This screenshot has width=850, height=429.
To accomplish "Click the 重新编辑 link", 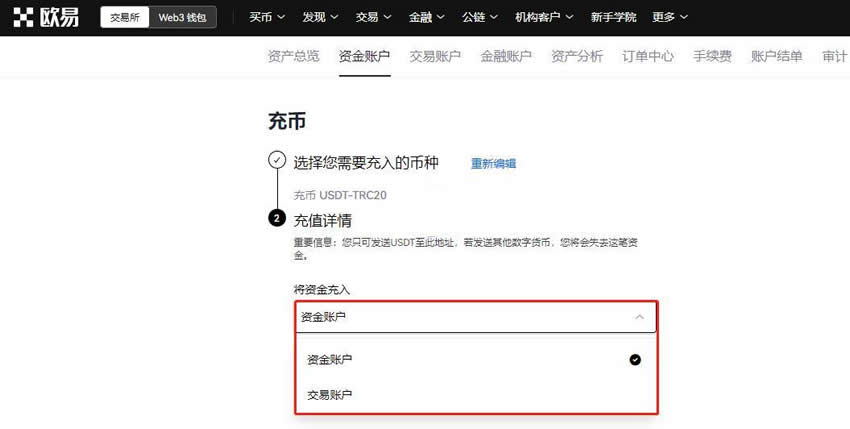I will (493, 163).
